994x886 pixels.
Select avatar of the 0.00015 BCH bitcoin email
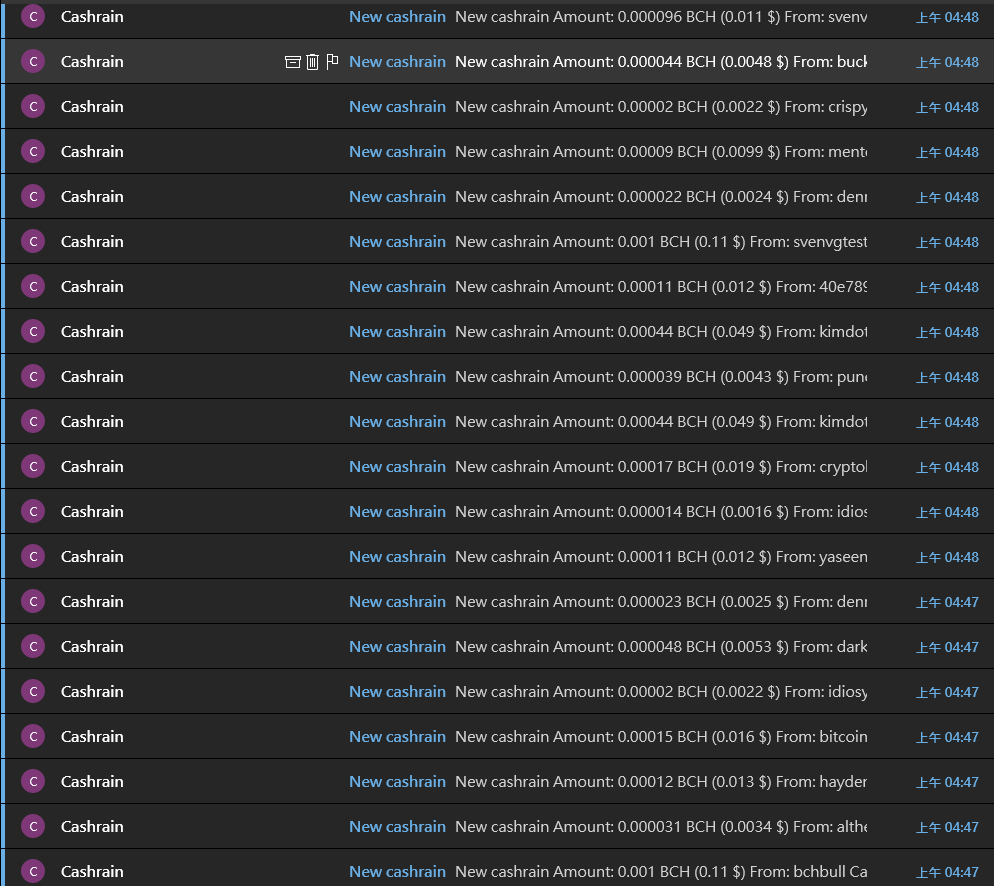33,736
